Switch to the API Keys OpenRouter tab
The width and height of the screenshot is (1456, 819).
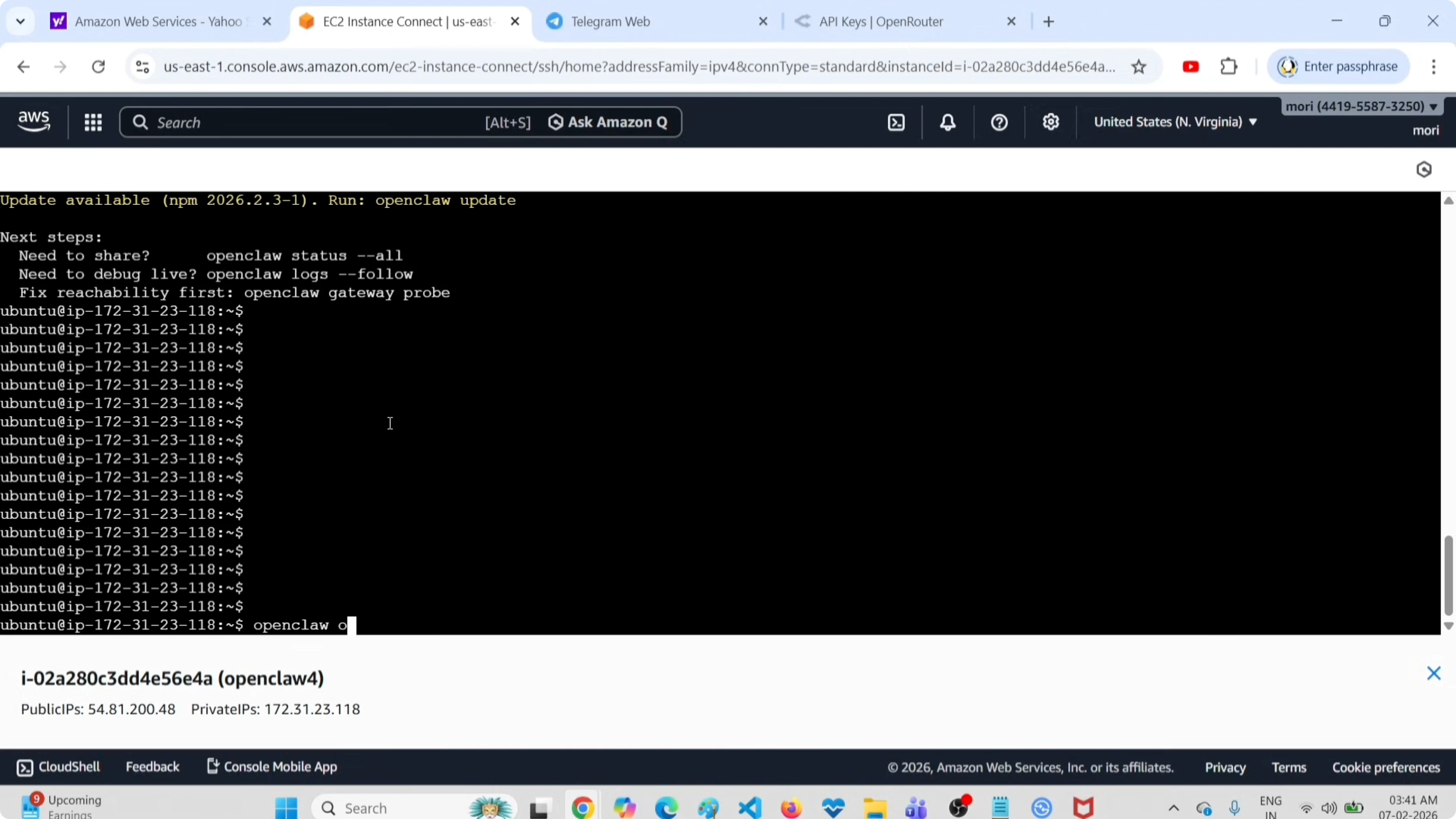[x=881, y=21]
